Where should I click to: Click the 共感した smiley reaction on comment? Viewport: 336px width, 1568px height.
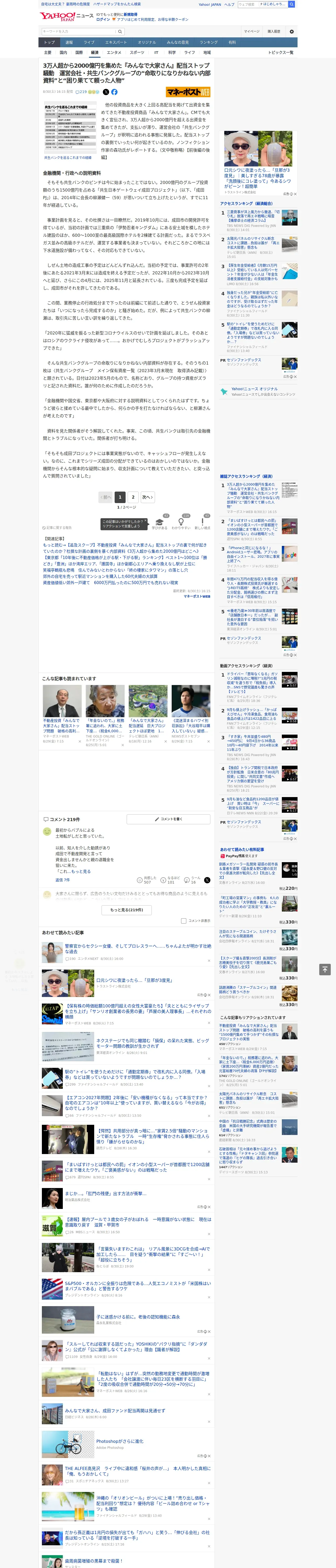[146, 880]
